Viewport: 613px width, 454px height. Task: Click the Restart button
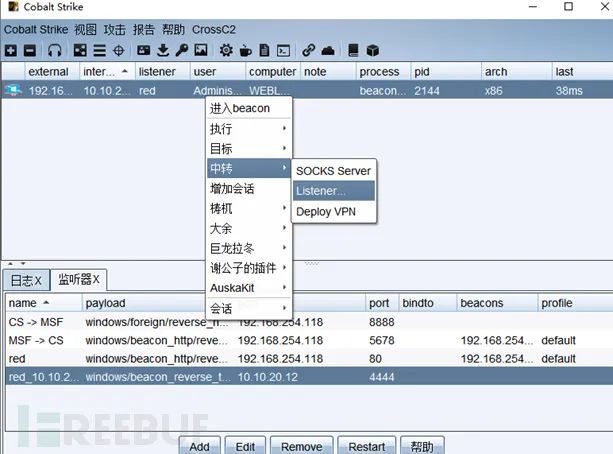coord(367,447)
